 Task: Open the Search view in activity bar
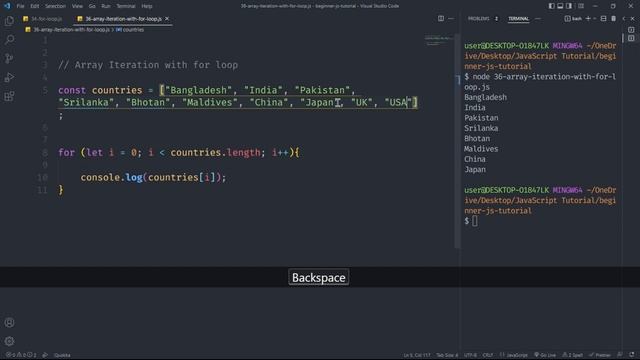(9, 40)
